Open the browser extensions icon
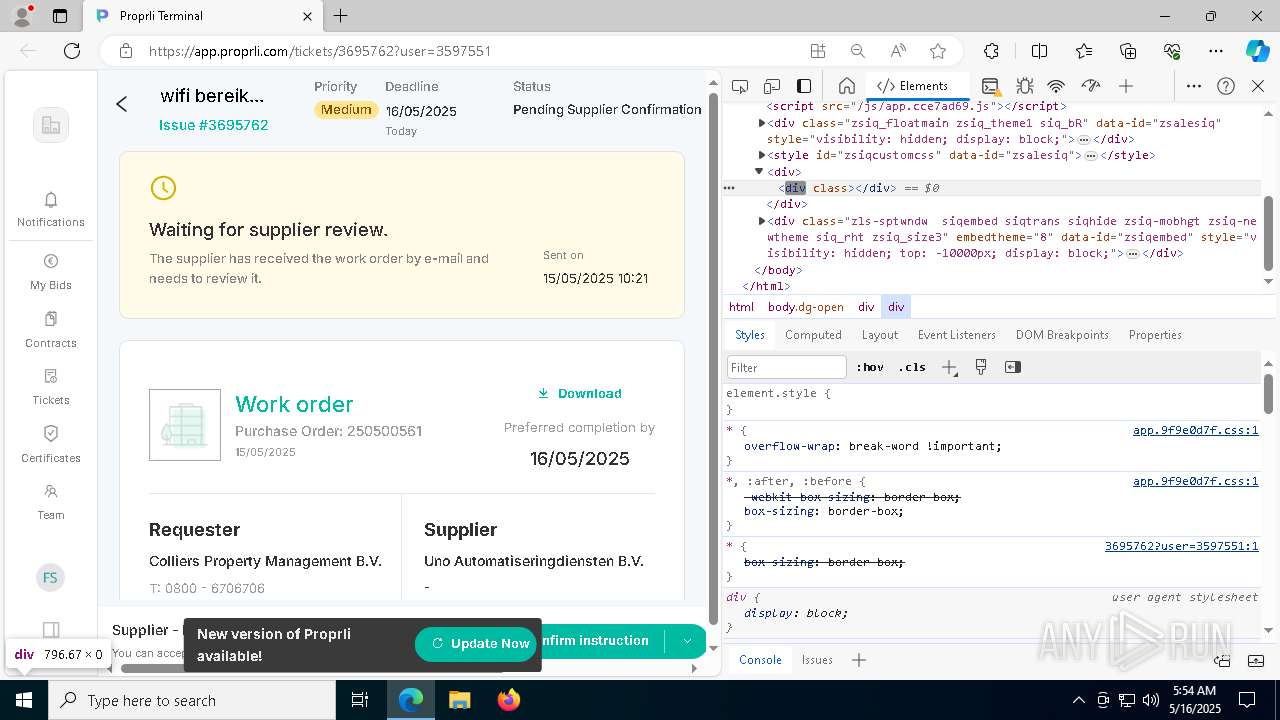 point(991,51)
